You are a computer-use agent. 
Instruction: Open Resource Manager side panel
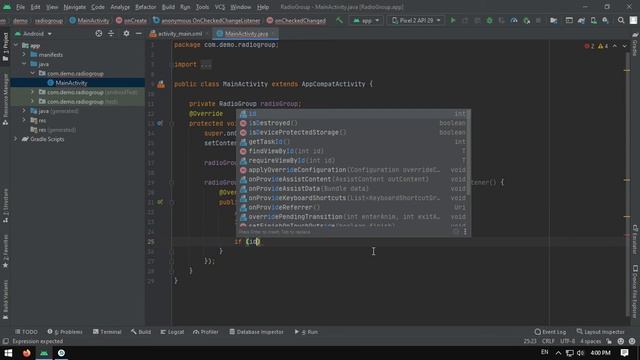[x=5, y=99]
